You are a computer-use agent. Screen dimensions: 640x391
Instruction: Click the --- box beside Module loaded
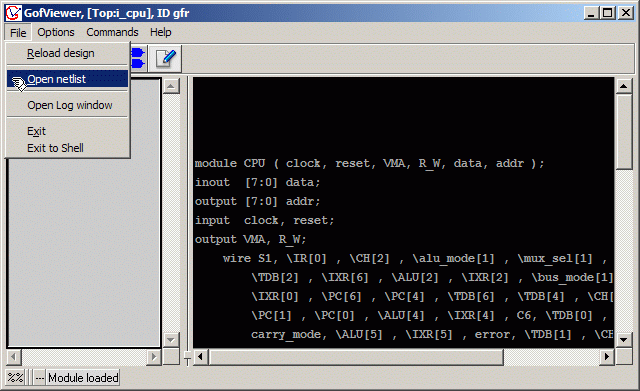point(40,378)
